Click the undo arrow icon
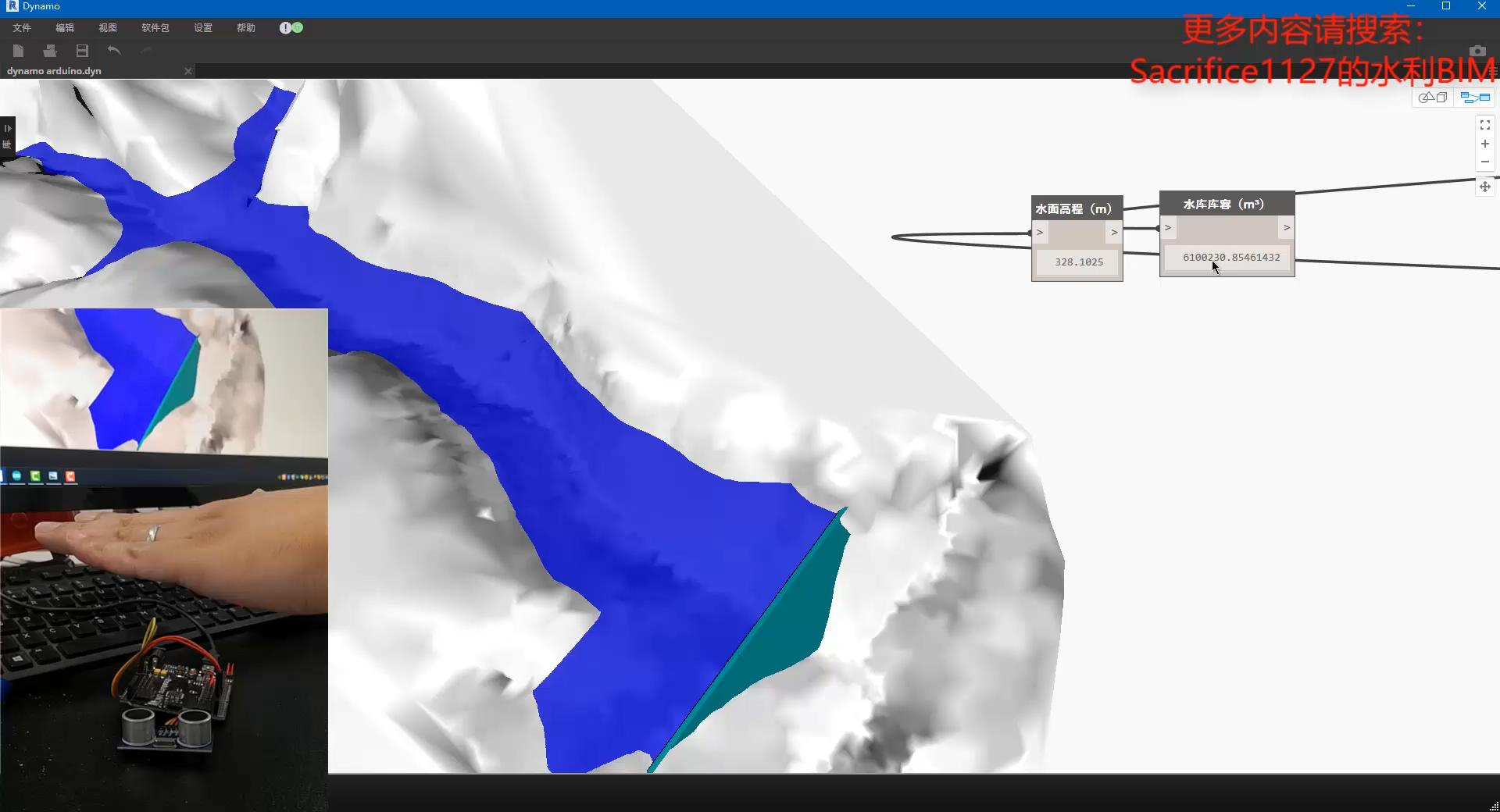 point(113,50)
